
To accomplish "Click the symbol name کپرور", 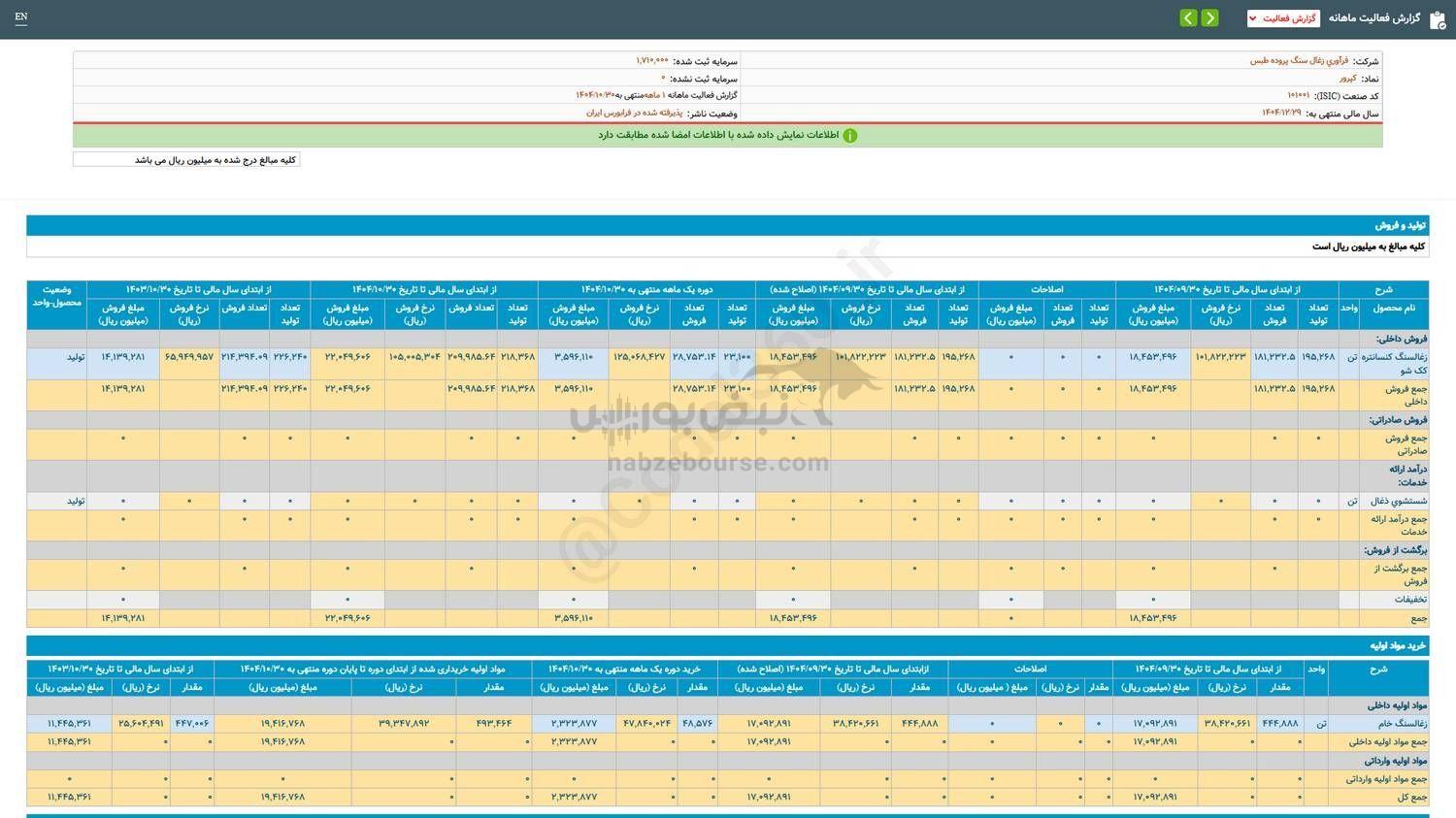I will pos(1347,79).
